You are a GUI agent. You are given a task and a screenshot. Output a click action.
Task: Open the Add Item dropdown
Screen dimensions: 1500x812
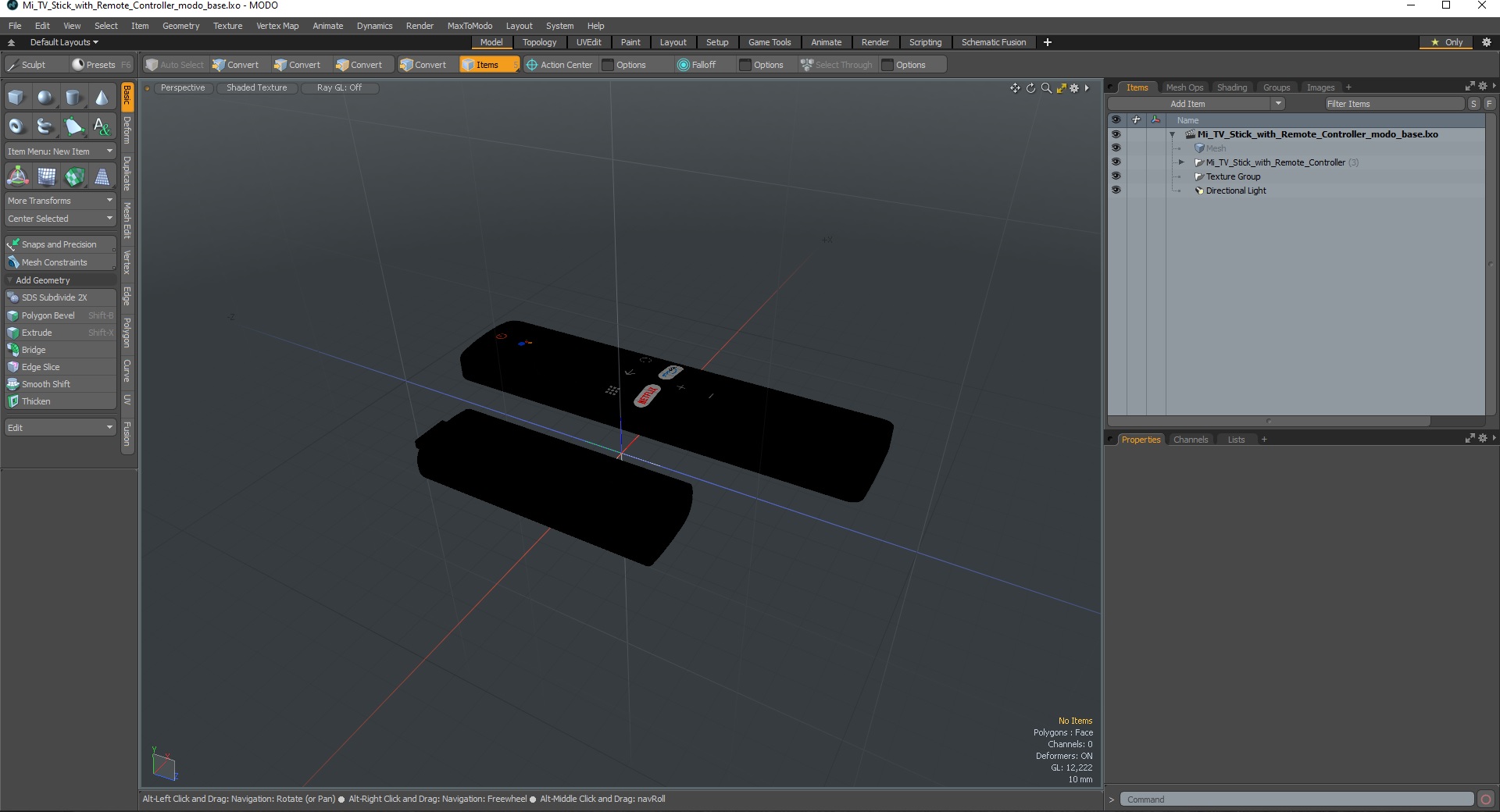(x=1196, y=104)
